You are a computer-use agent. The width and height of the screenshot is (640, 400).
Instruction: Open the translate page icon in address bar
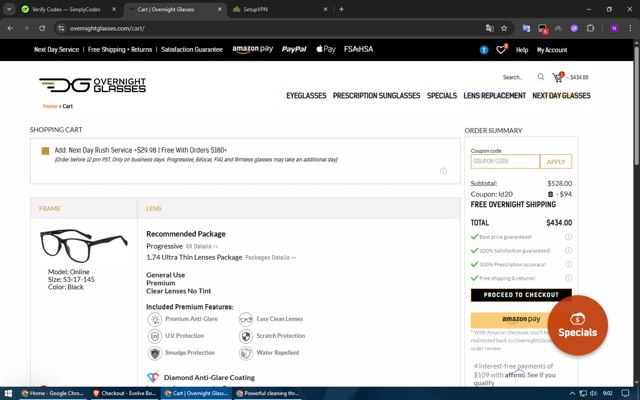(489, 28)
